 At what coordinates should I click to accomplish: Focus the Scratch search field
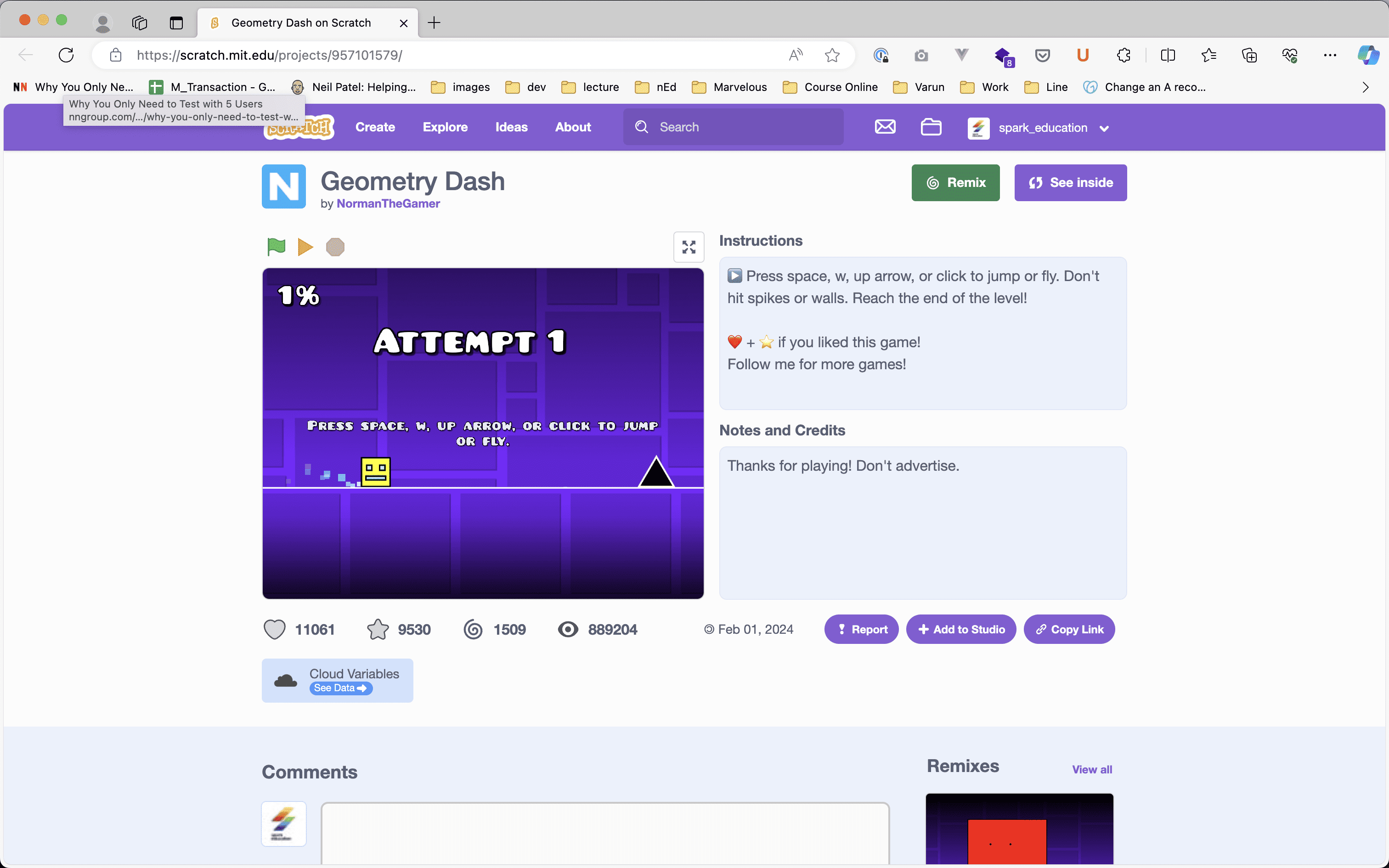click(733, 127)
